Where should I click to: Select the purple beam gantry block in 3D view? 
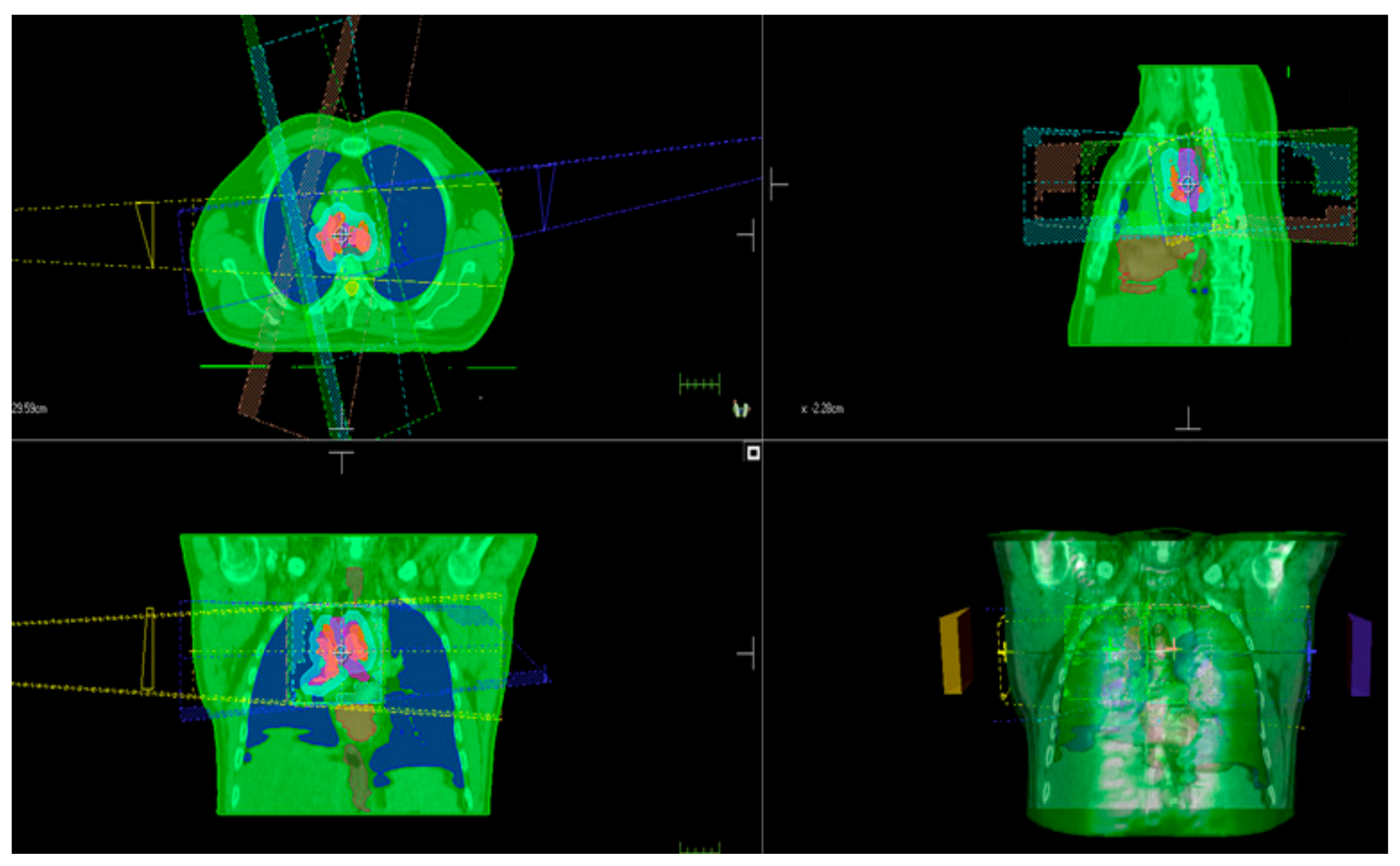(1361, 656)
